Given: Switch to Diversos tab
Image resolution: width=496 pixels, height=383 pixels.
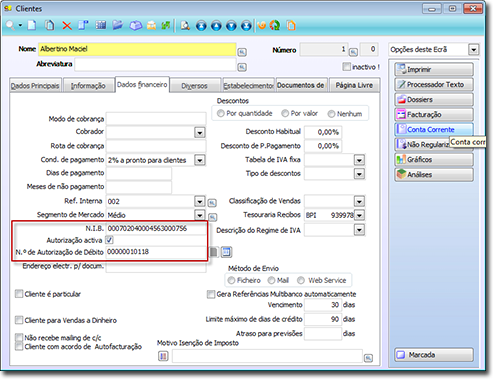Looking at the screenshot, I should click(194, 86).
